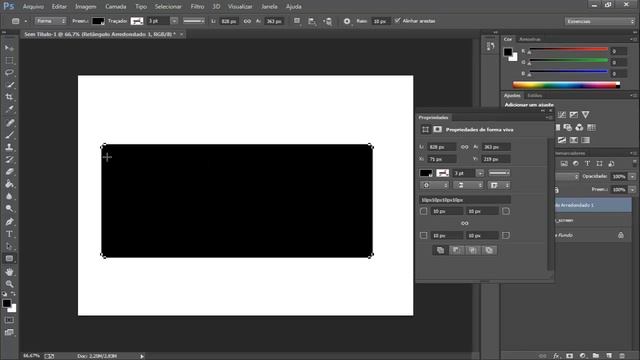Subtract front shape in Properties panel
Image resolution: width=640 pixels, height=360 pixels.
(x=456, y=250)
